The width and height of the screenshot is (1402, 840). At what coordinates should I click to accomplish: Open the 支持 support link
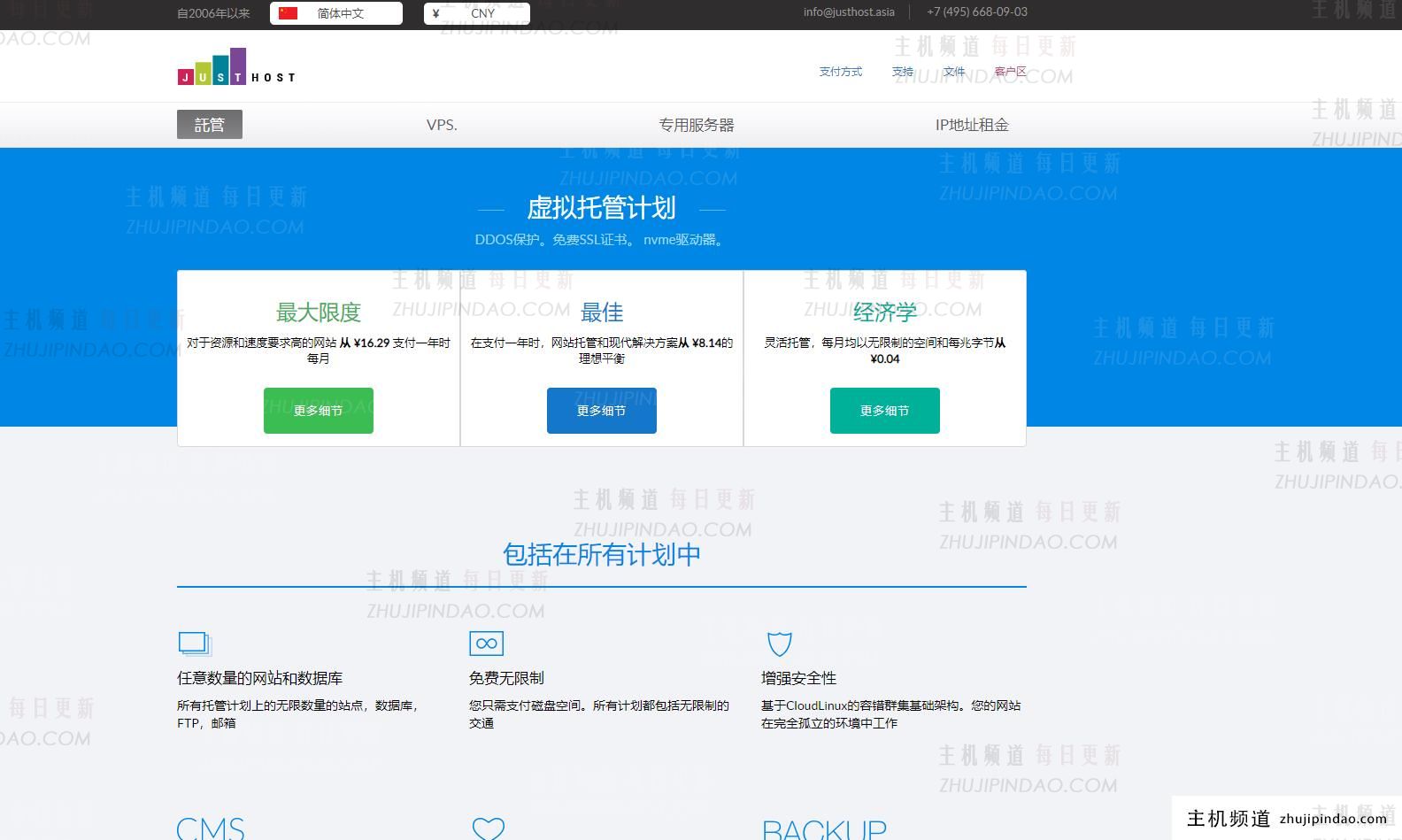(x=903, y=72)
